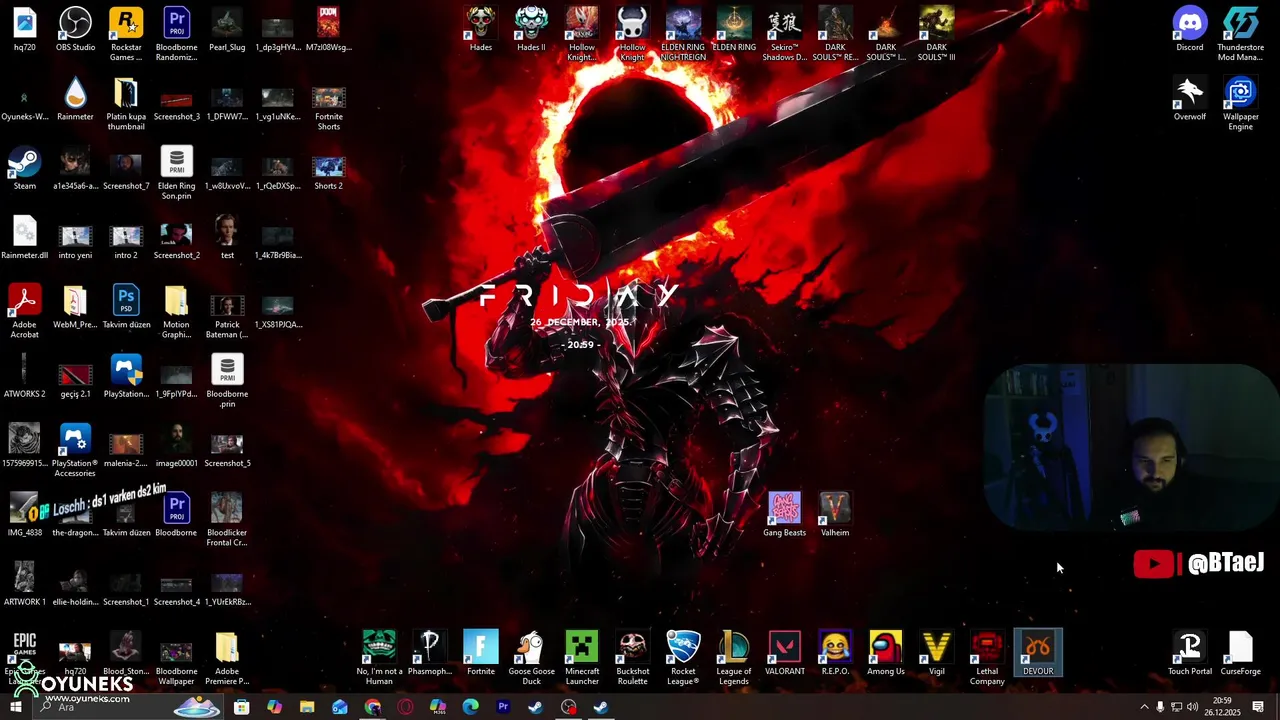
Task: Launch the Goose Goose Duck shortcut
Action: tap(531, 658)
